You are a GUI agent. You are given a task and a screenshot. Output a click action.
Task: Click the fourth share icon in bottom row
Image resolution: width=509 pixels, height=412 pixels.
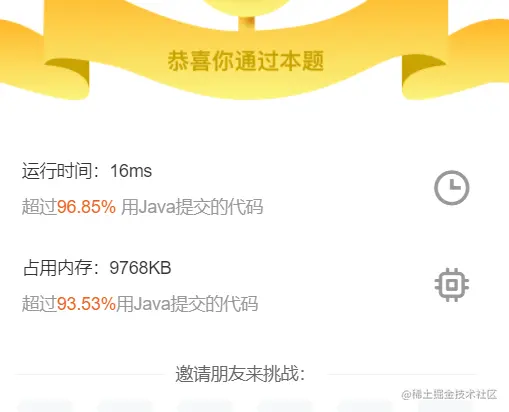pos(285,406)
